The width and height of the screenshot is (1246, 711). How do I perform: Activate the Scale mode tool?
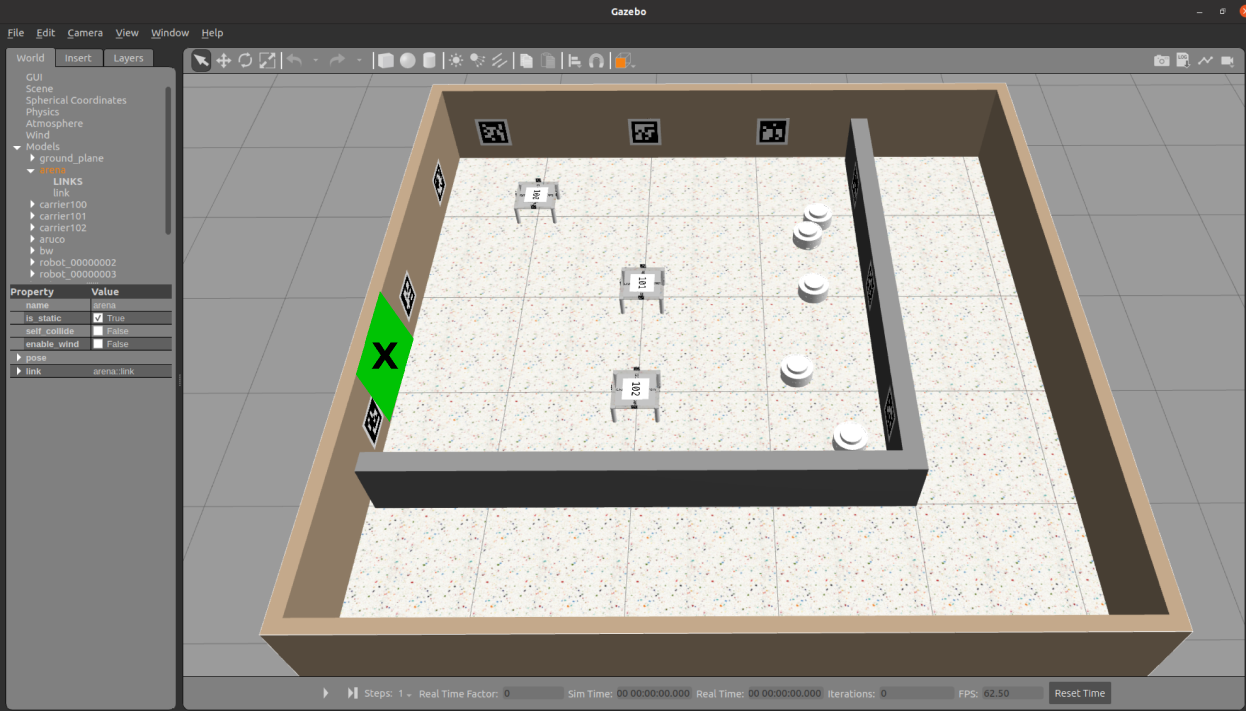pyautogui.click(x=267, y=61)
